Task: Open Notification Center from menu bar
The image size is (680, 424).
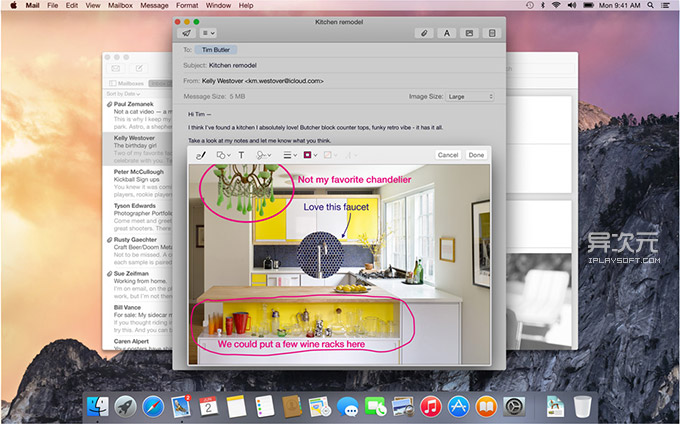Action: click(665, 5)
